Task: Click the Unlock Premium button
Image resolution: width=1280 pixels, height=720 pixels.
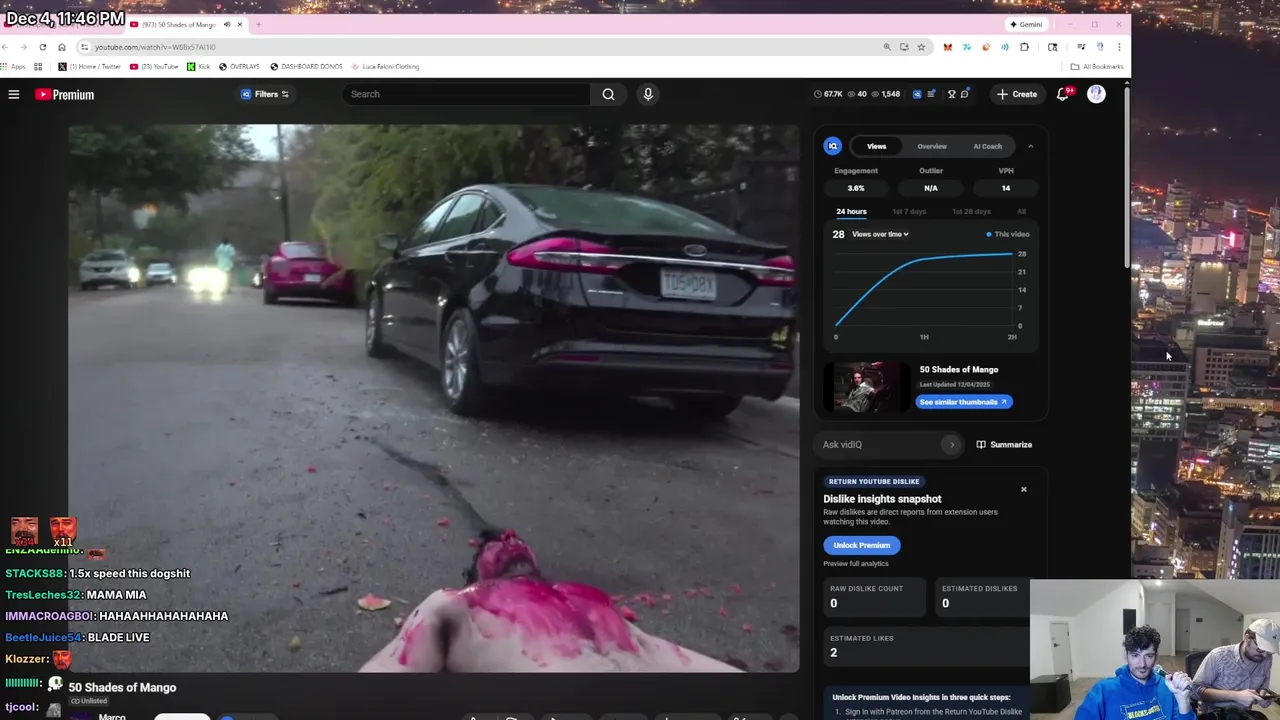Action: coord(862,545)
